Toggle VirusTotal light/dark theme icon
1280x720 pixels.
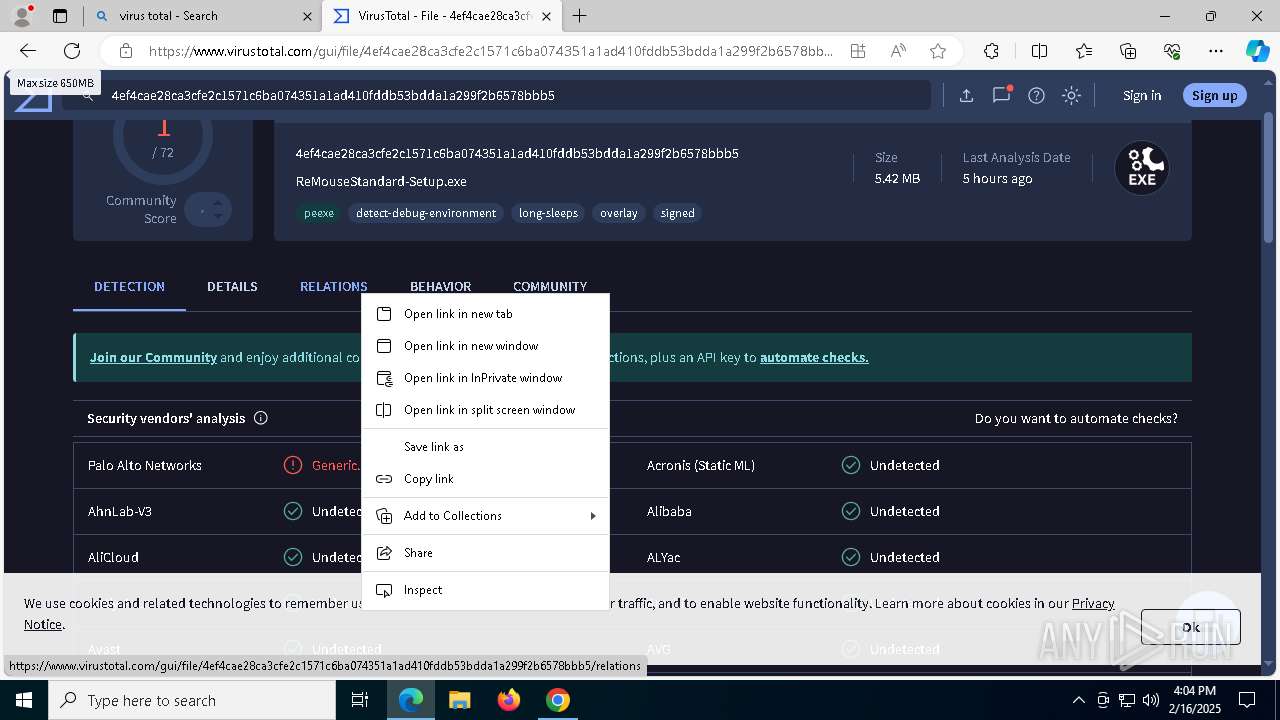[x=1071, y=95]
